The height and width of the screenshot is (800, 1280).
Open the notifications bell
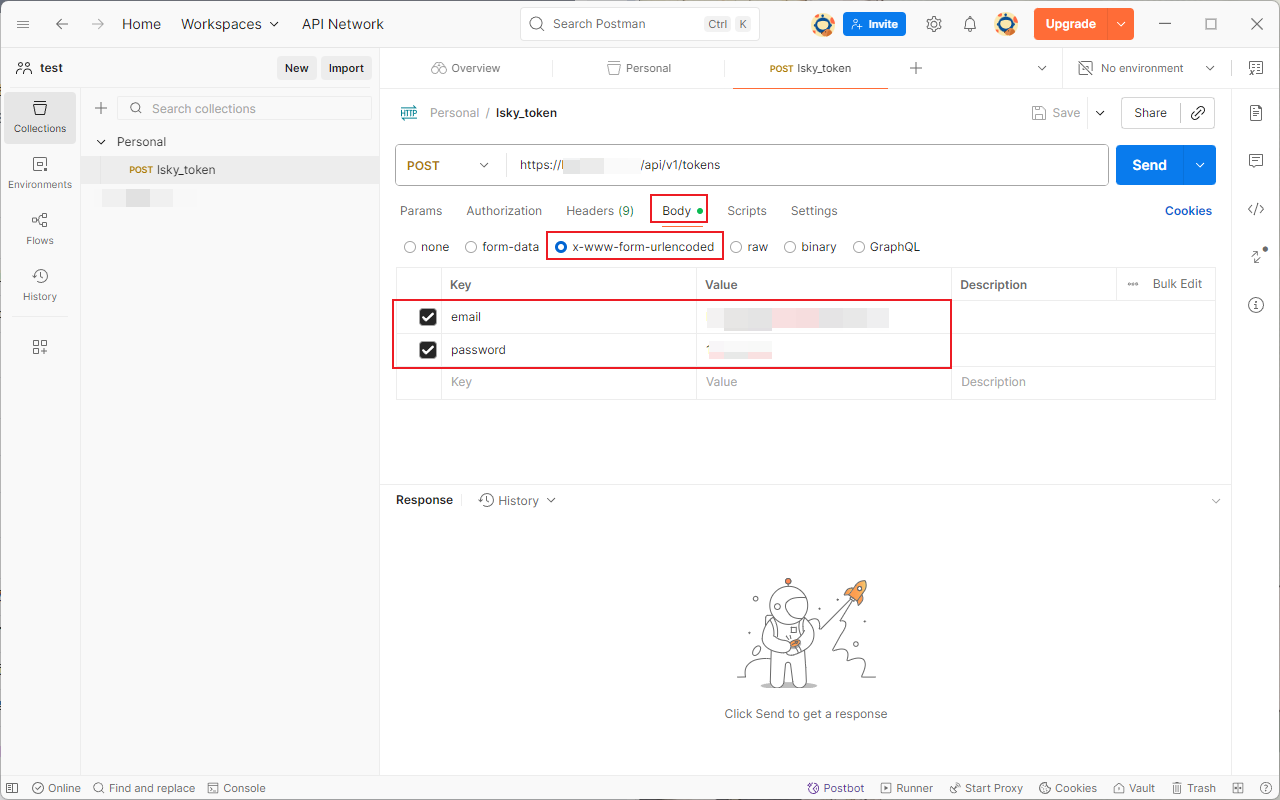click(970, 24)
